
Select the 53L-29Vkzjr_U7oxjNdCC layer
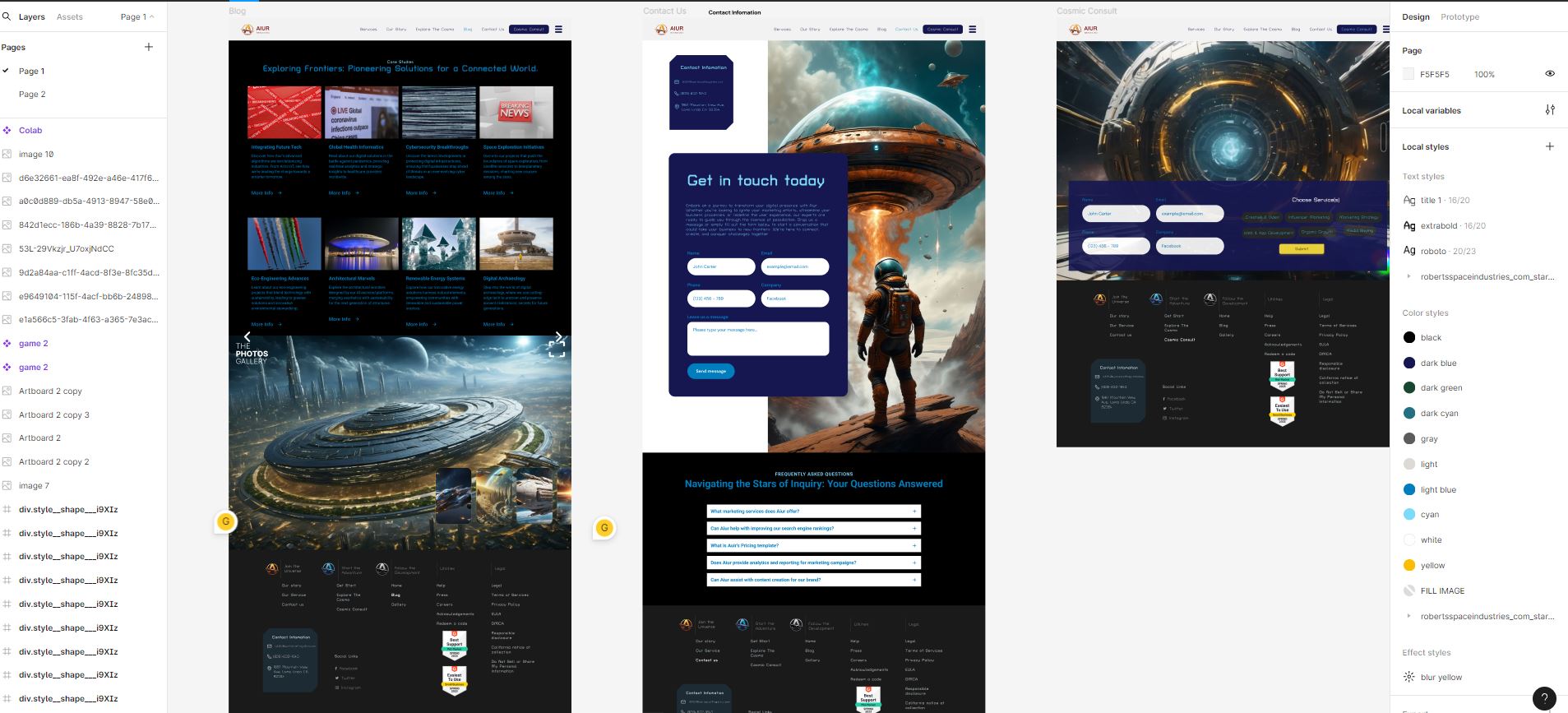click(66, 248)
